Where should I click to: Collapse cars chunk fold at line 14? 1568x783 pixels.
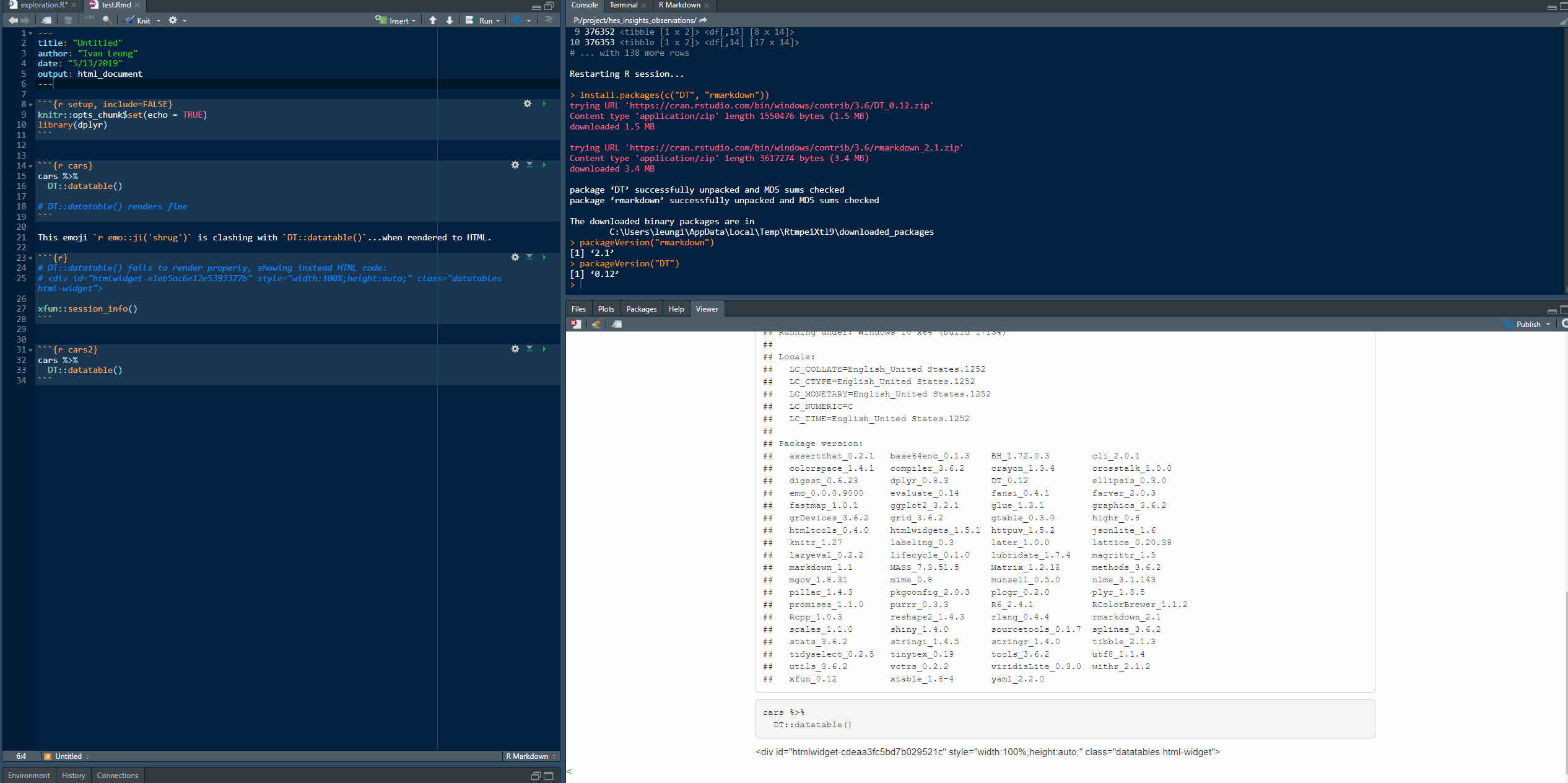(30, 166)
